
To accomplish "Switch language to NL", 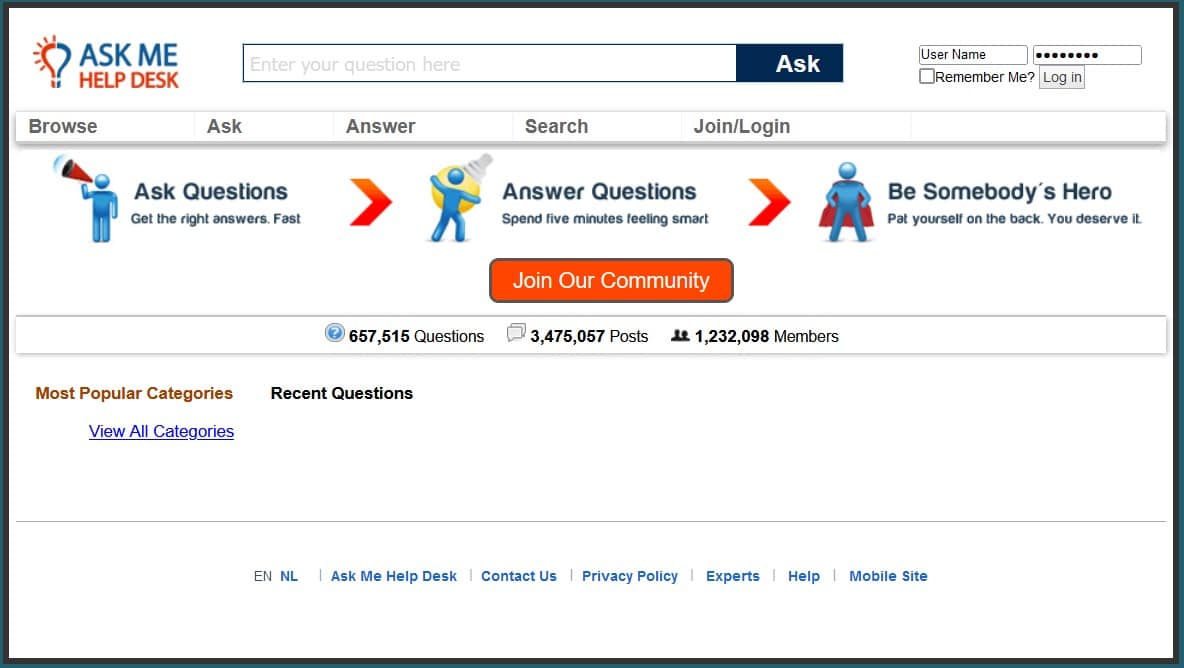I will (288, 576).
